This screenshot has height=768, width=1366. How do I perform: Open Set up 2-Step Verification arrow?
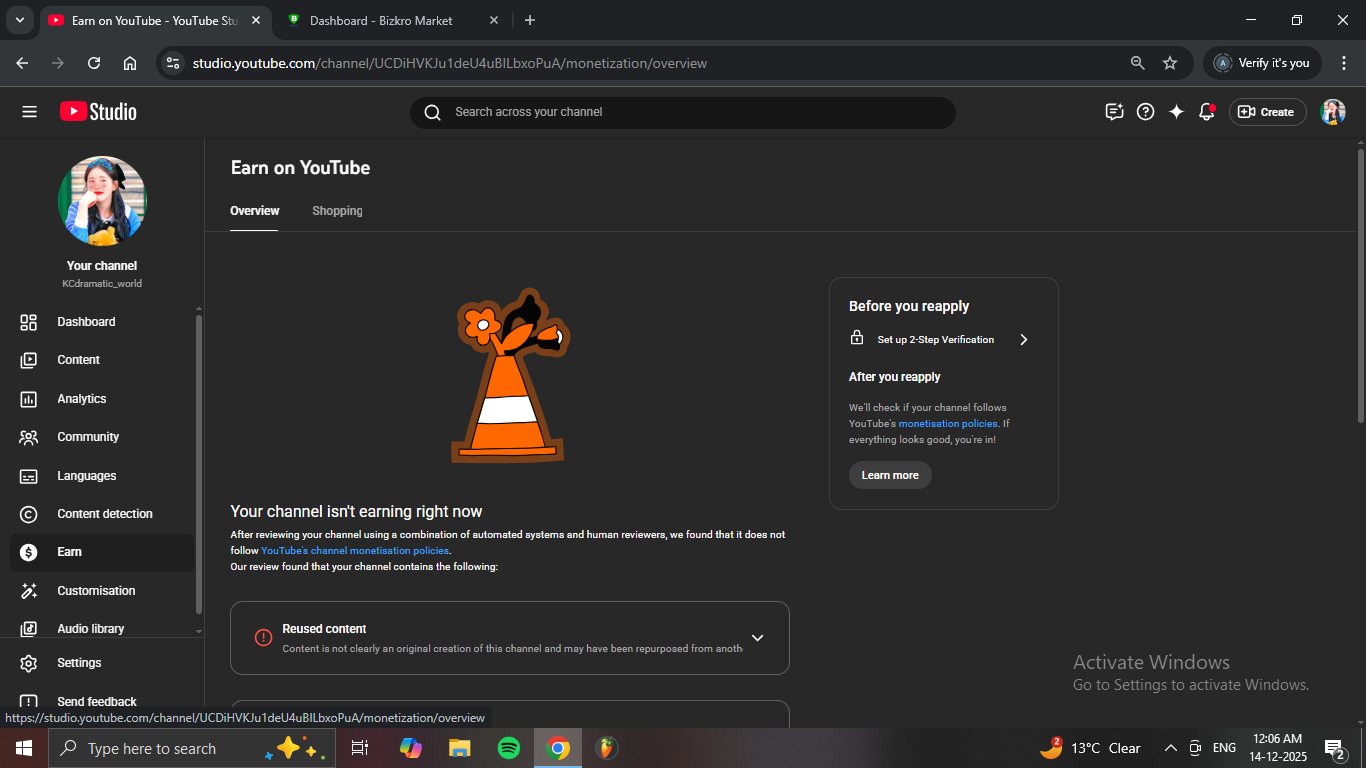pos(1023,340)
